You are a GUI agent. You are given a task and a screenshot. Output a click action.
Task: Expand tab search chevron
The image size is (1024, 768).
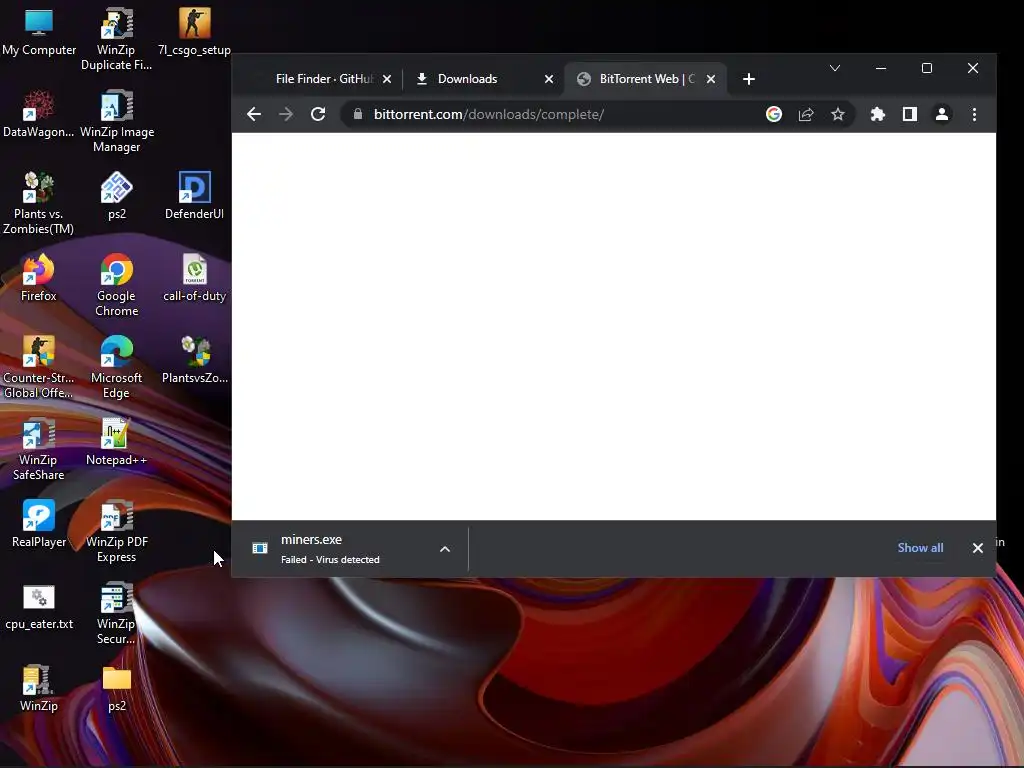click(835, 68)
